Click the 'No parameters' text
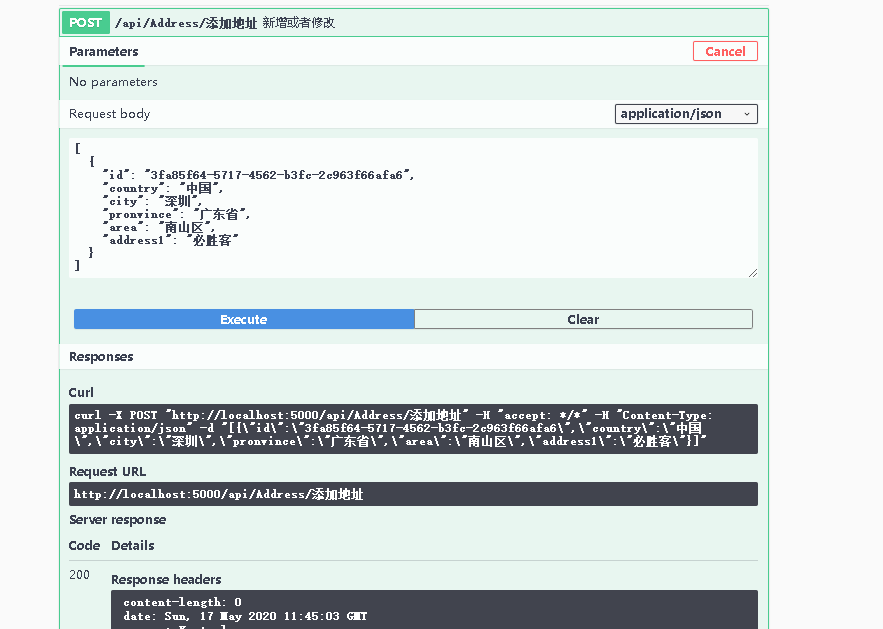Screen dimensions: 883x629 click(113, 82)
